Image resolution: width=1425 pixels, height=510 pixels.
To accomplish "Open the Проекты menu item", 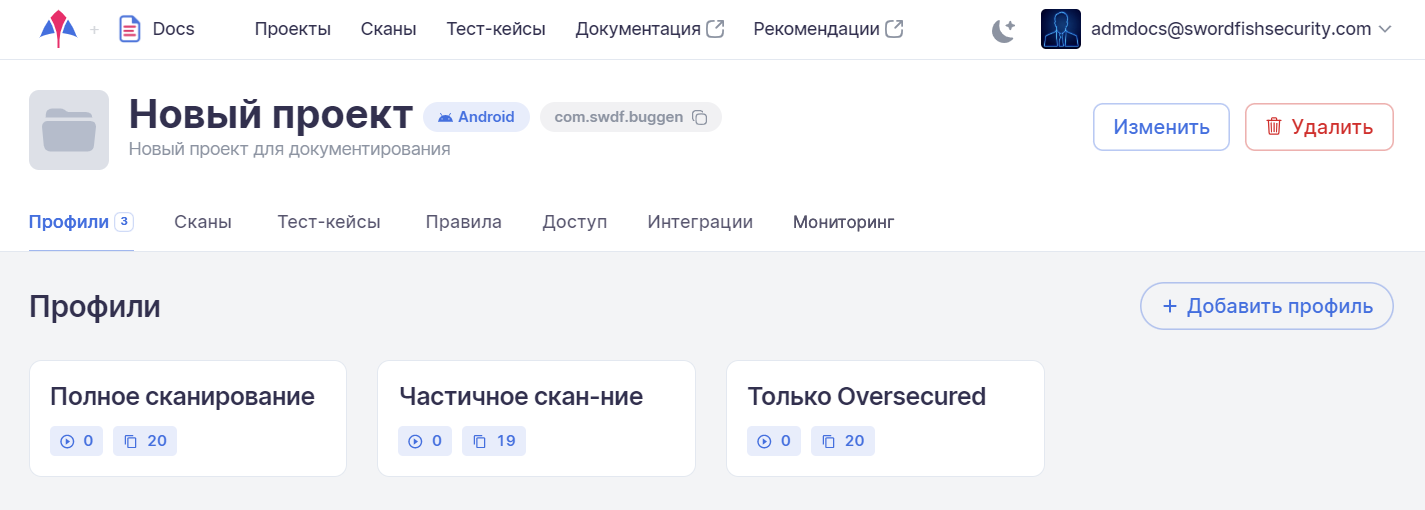I will click(x=292, y=29).
